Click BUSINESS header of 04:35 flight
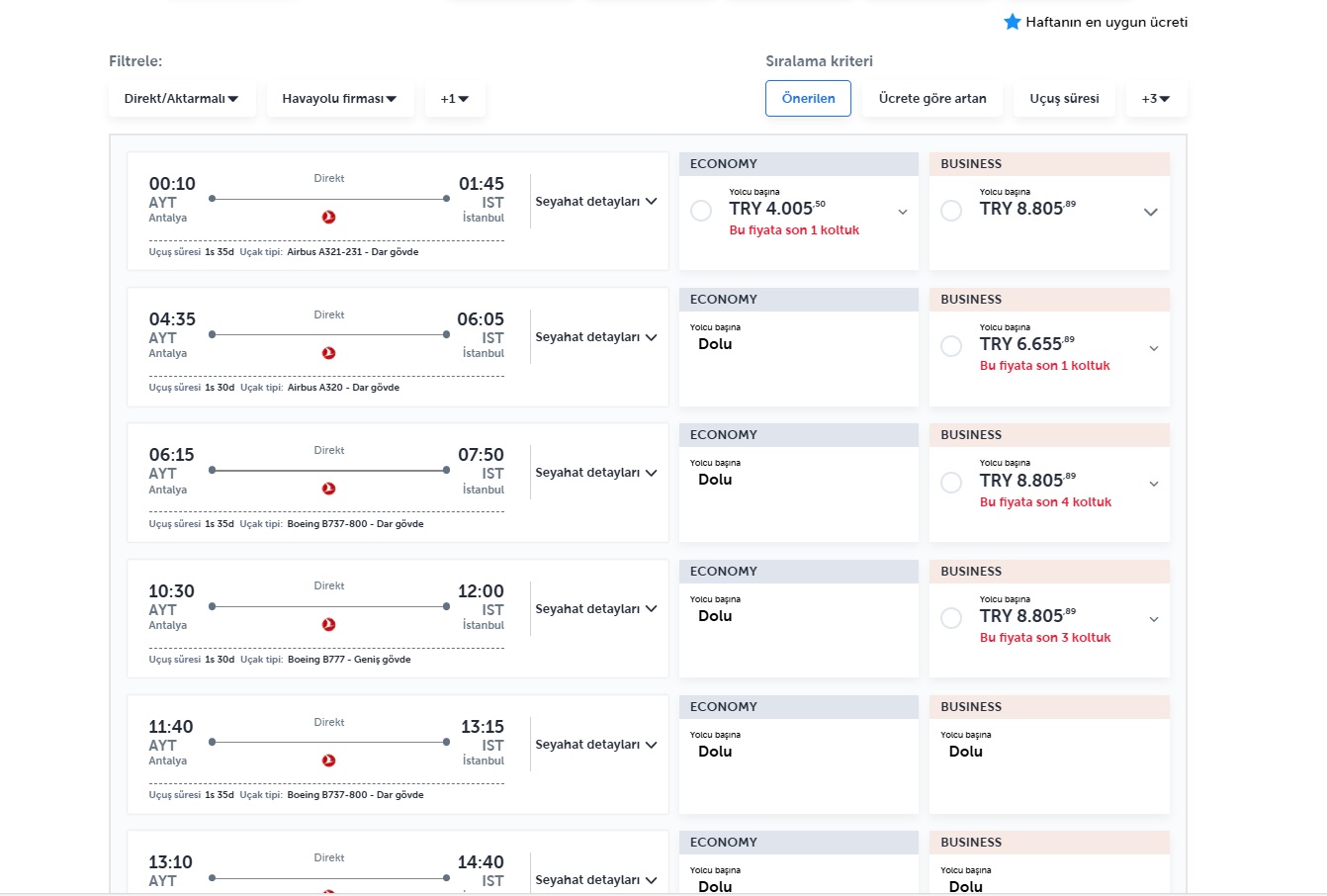The width and height of the screenshot is (1327, 896). (1049, 300)
